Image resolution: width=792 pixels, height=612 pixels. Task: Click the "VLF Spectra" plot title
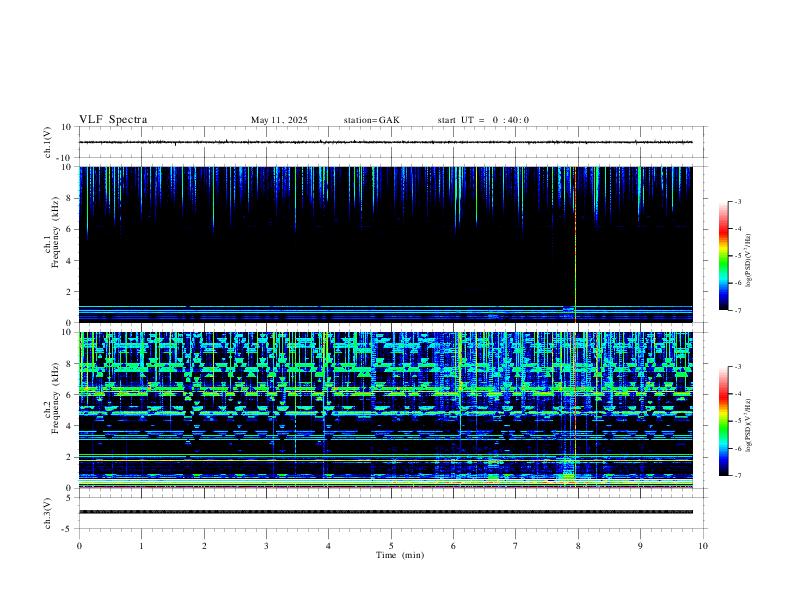coord(113,120)
